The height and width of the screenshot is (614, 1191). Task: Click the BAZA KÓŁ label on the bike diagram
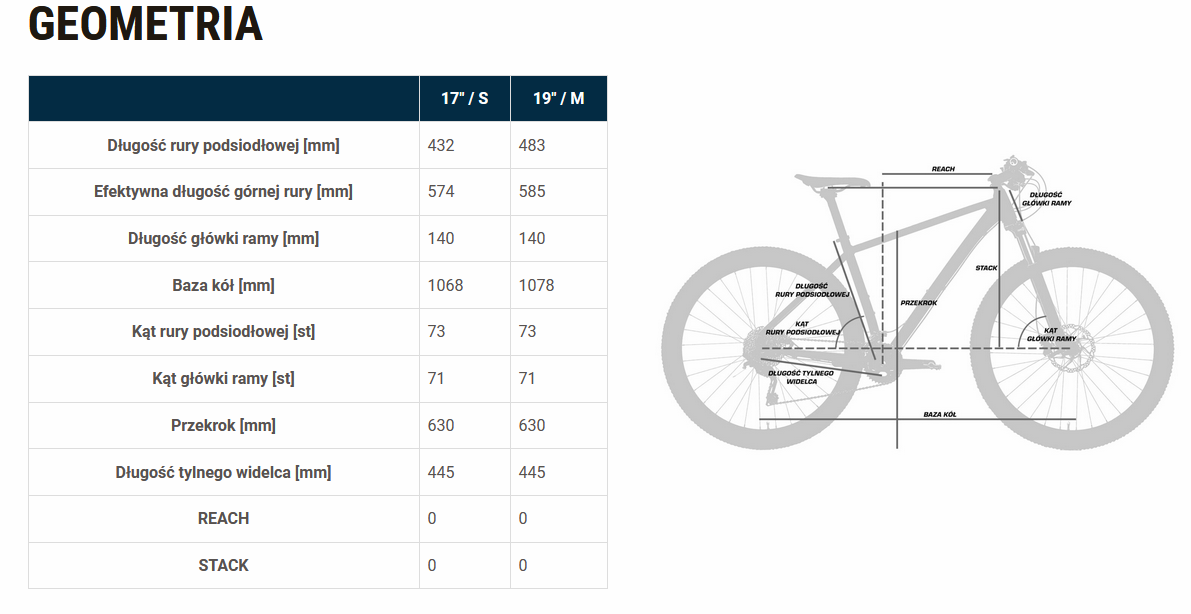tap(940, 413)
